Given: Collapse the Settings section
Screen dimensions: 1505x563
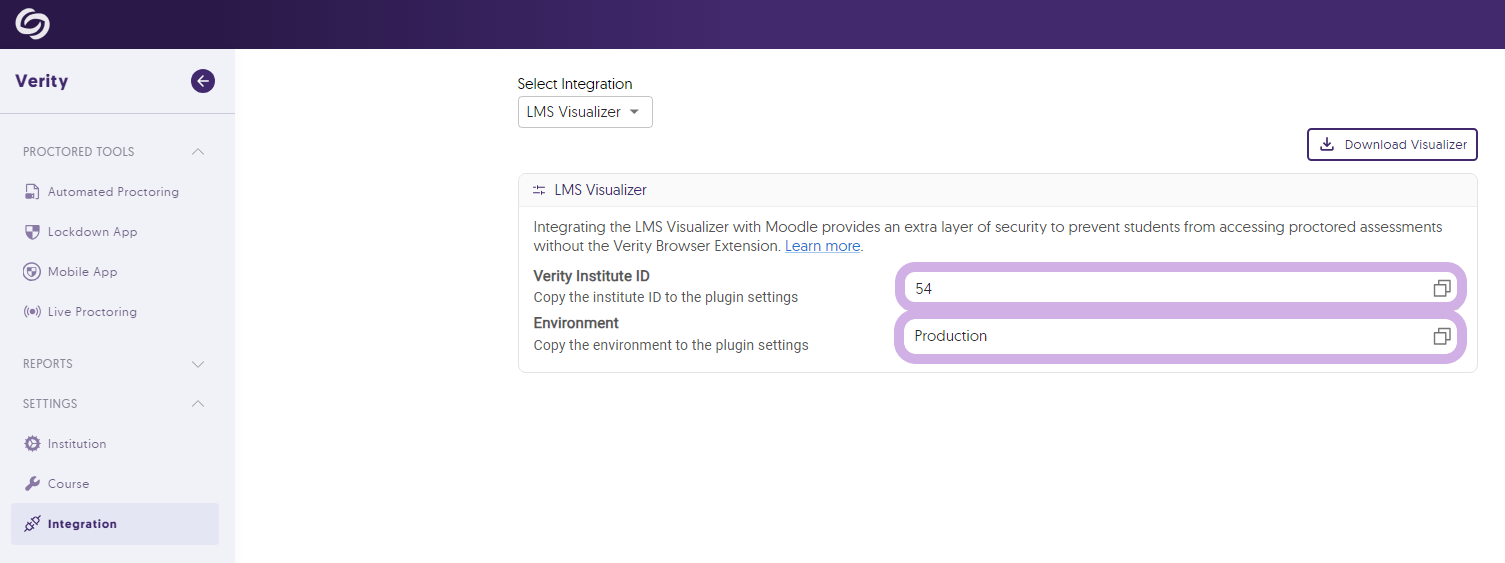Looking at the screenshot, I should tap(198, 404).
